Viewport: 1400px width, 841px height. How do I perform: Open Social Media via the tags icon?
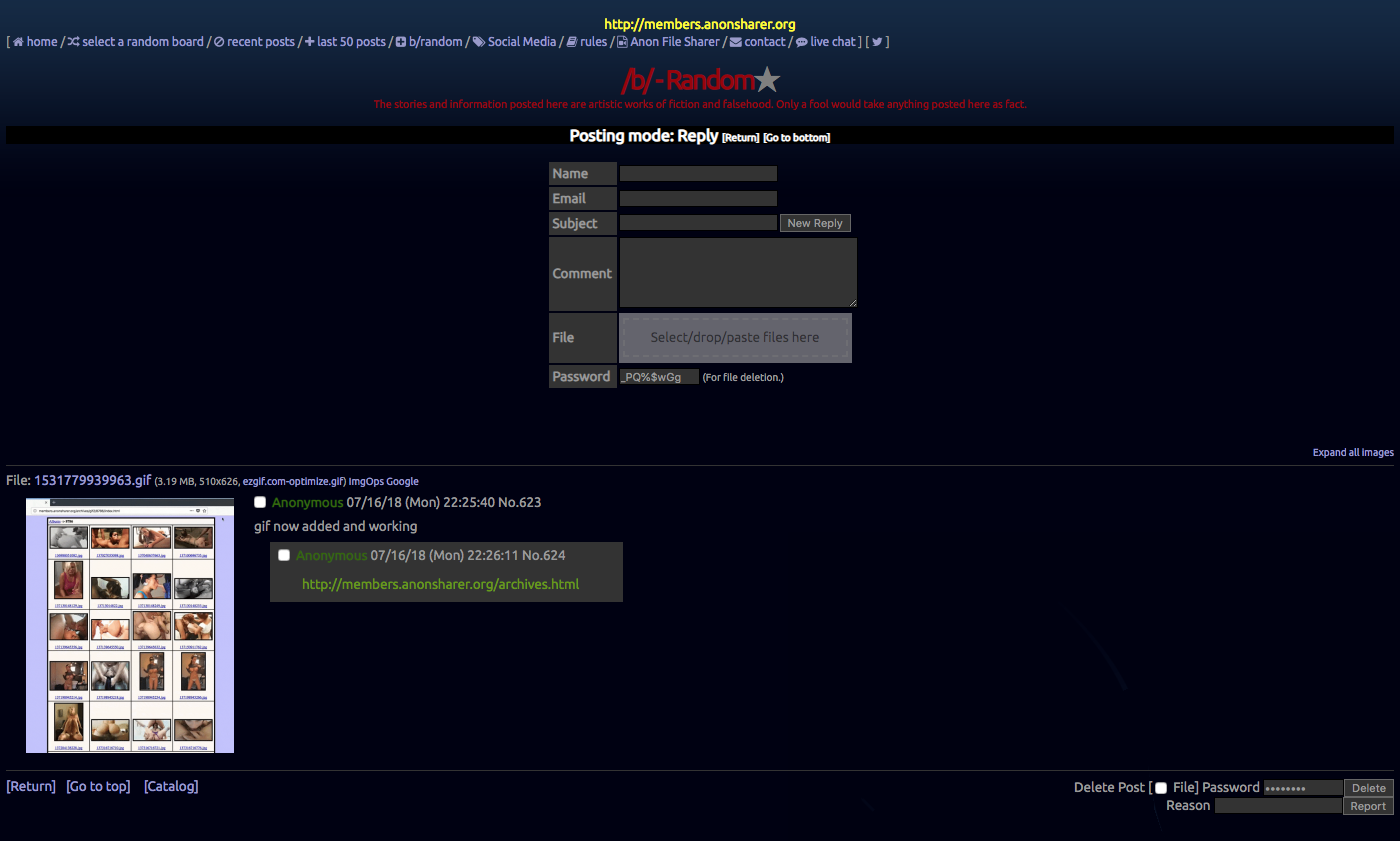pyautogui.click(x=479, y=42)
